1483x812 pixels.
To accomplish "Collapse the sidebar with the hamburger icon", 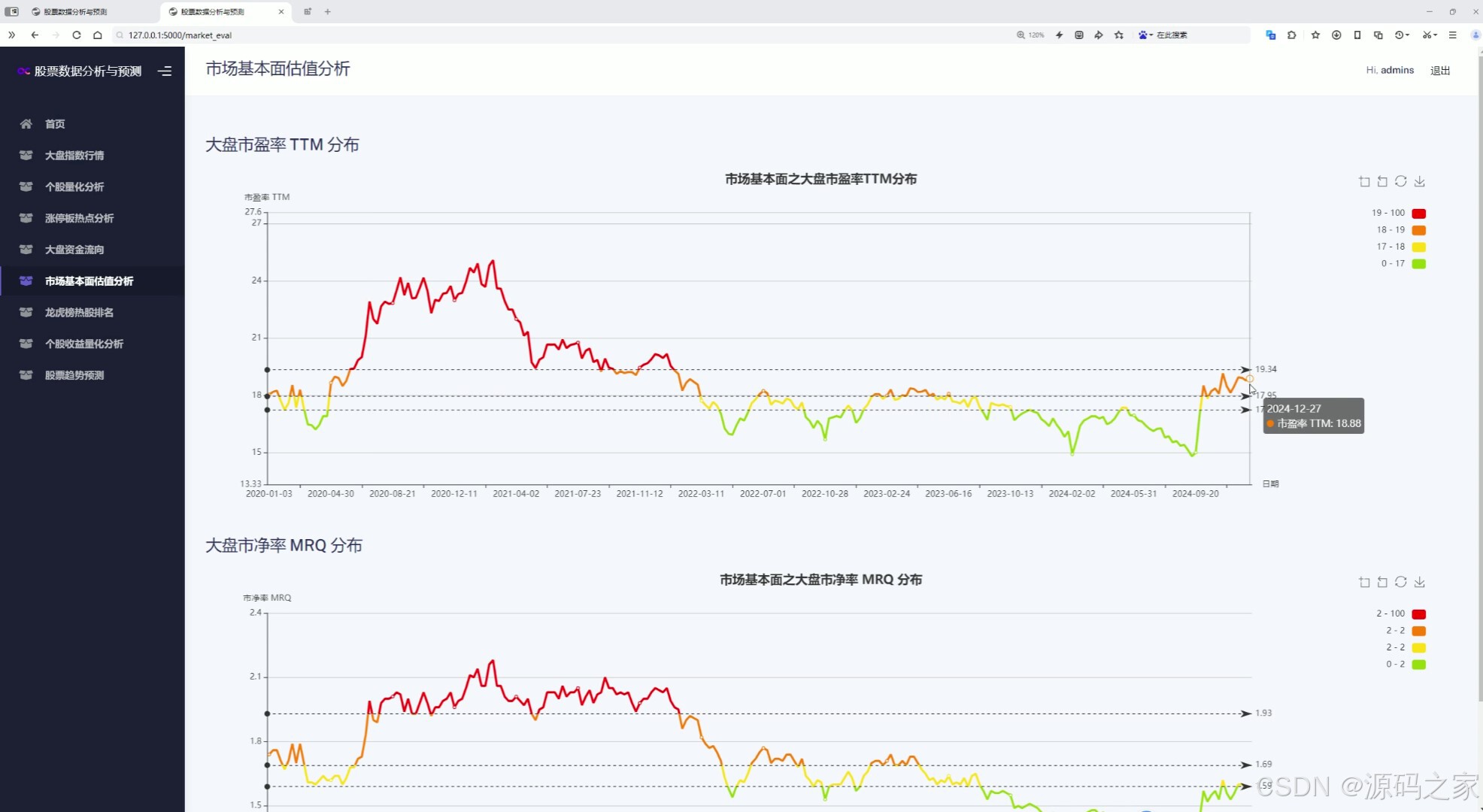I will (165, 71).
